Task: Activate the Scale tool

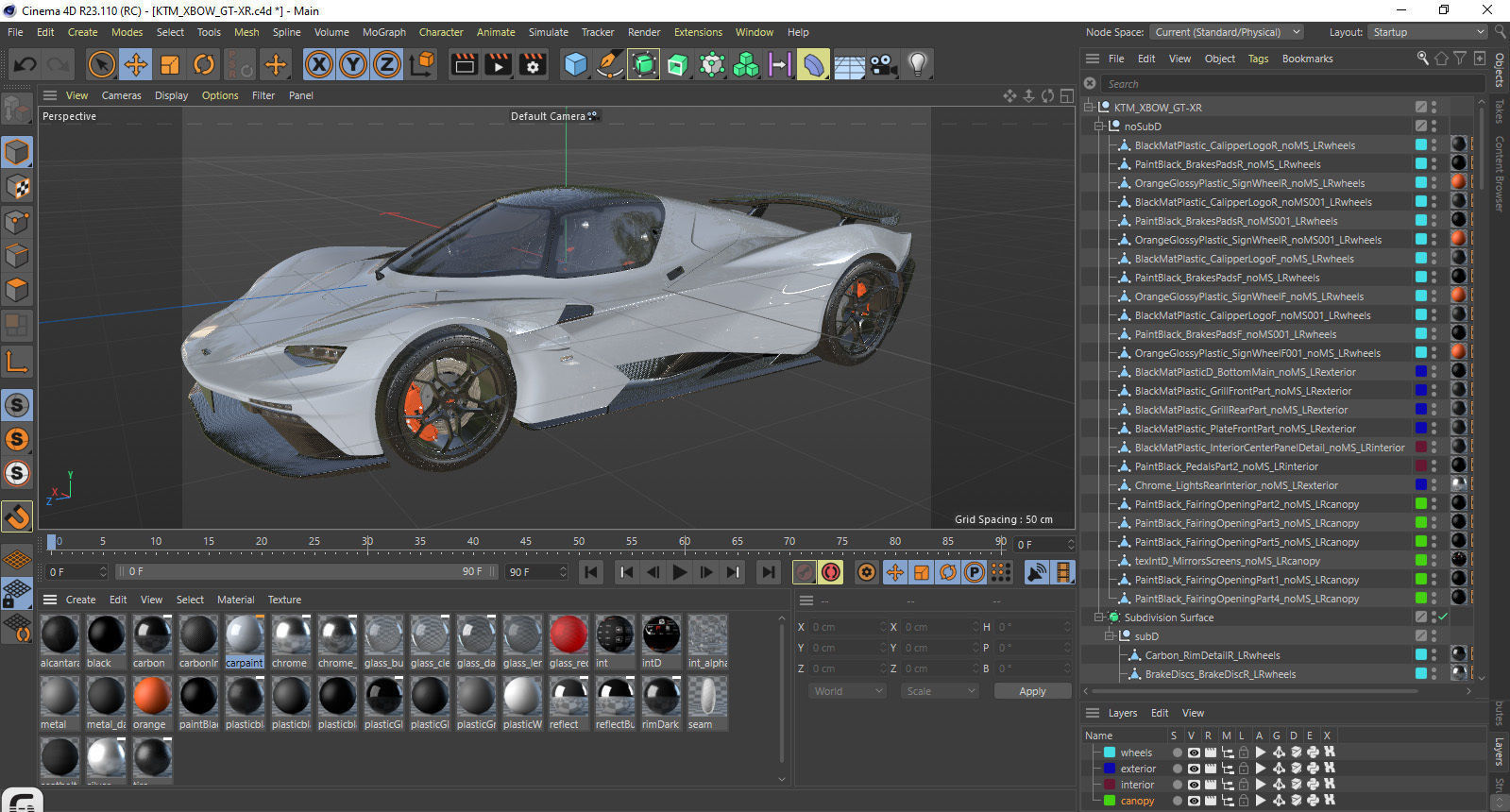Action: (x=170, y=64)
